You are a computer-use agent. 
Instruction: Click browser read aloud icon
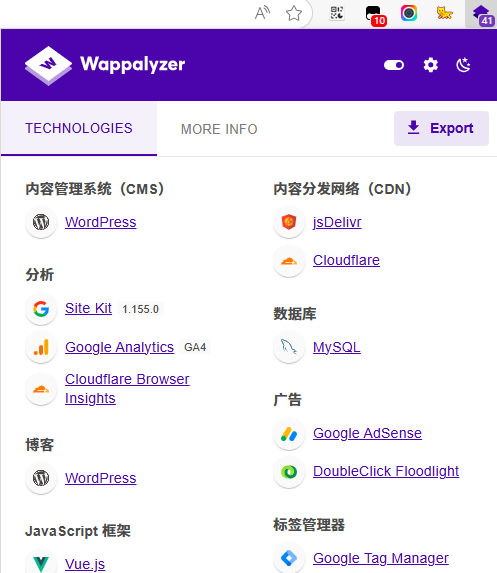point(262,13)
